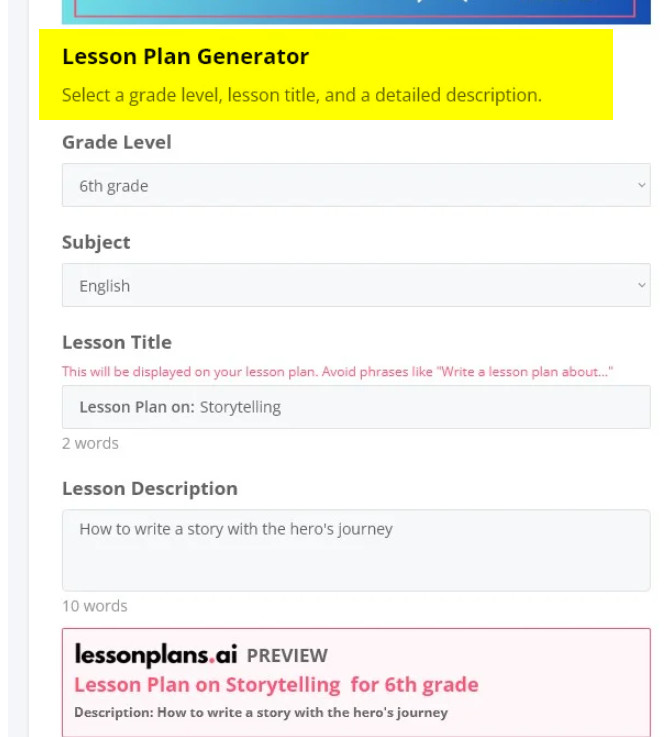Click the 'Lesson Plan on:' prefix in title field
This screenshot has width=666, height=737.
click(137, 407)
